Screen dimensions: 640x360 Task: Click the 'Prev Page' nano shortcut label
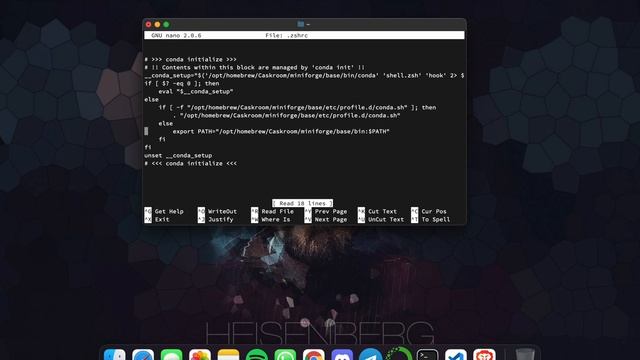point(331,211)
